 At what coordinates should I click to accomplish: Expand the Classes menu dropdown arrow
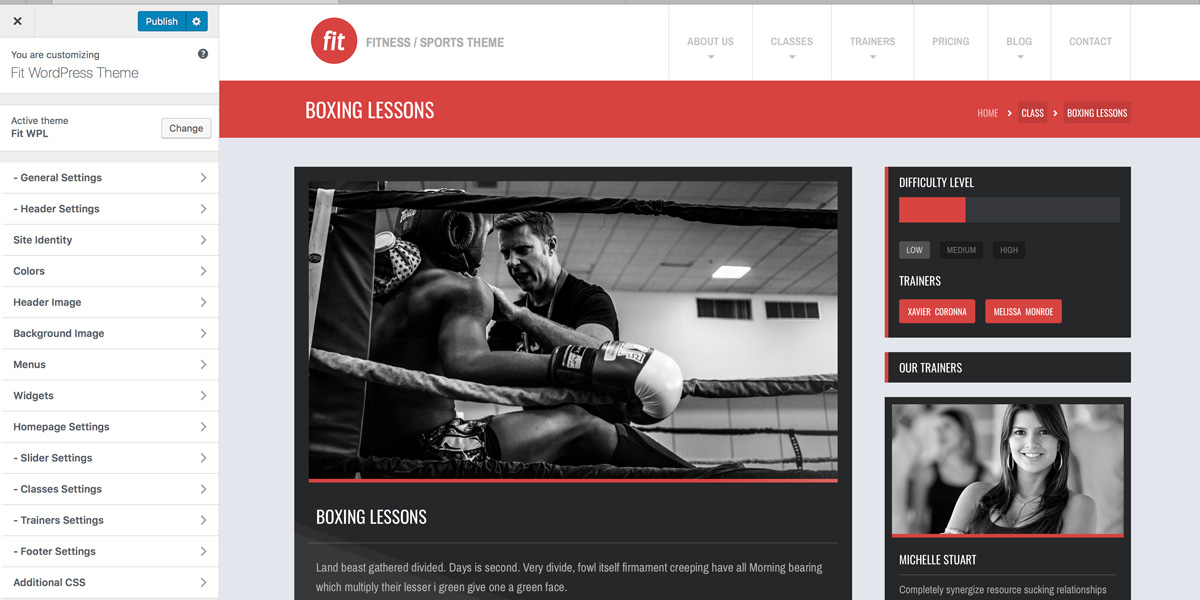coord(792,58)
